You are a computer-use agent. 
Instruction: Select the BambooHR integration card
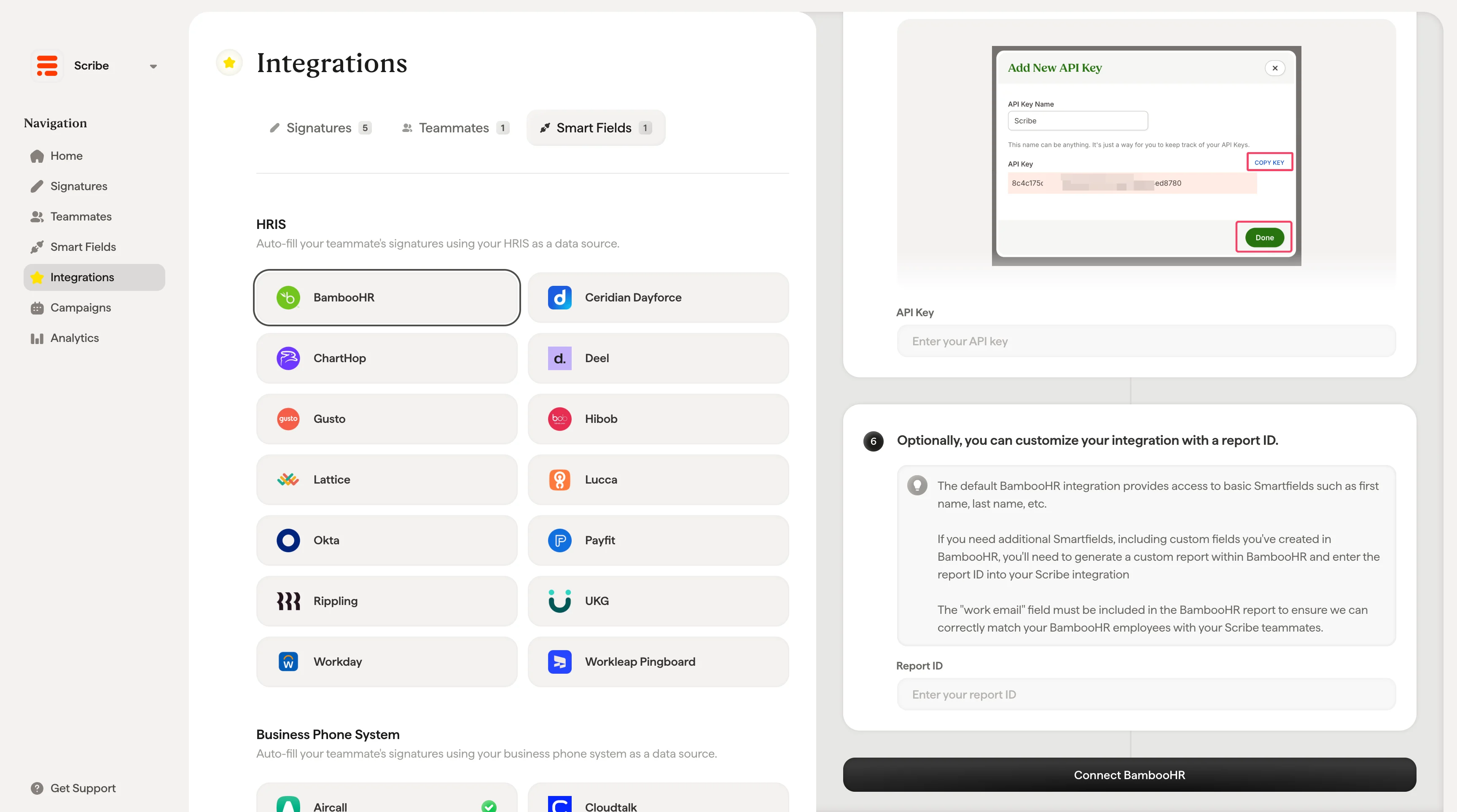386,297
